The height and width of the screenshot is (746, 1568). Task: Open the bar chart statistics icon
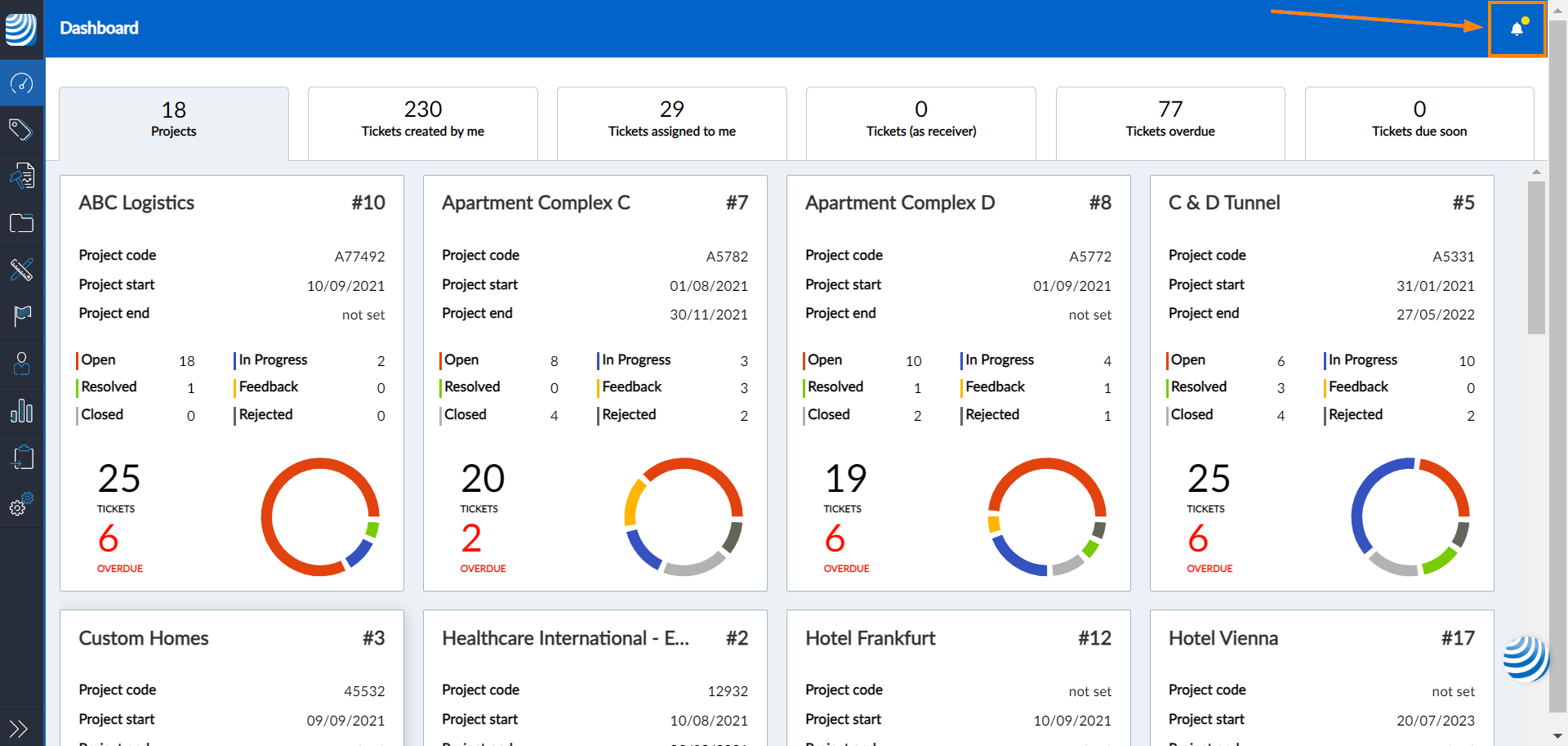(21, 410)
